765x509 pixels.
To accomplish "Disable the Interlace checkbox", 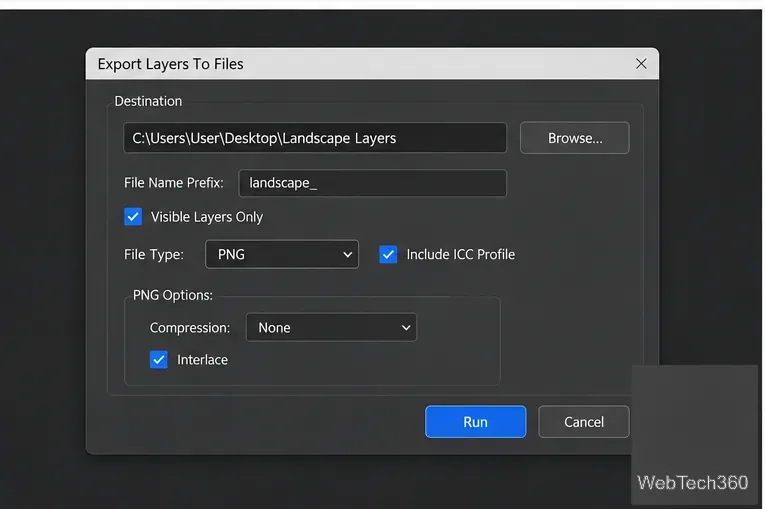I will (x=159, y=360).
